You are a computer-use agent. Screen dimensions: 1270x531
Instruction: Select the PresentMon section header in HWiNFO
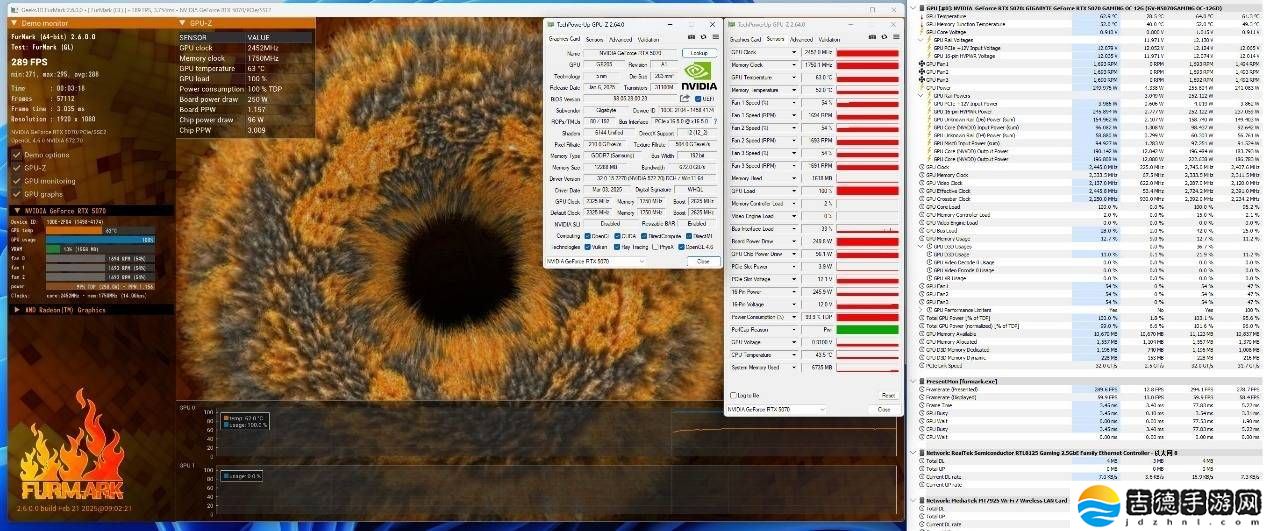tap(1090, 381)
